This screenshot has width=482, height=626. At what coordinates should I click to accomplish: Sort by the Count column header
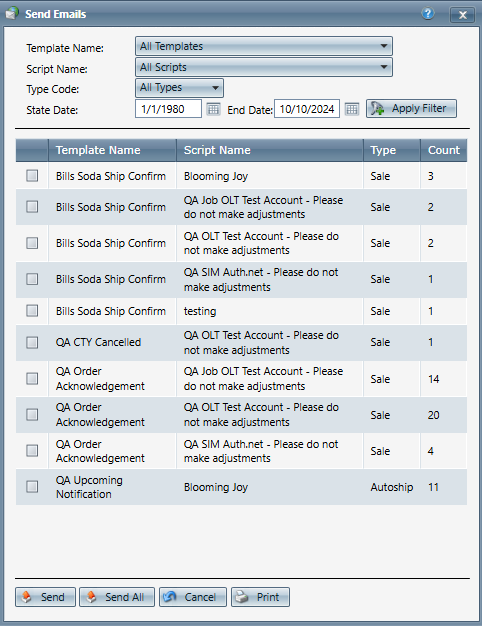click(444, 150)
